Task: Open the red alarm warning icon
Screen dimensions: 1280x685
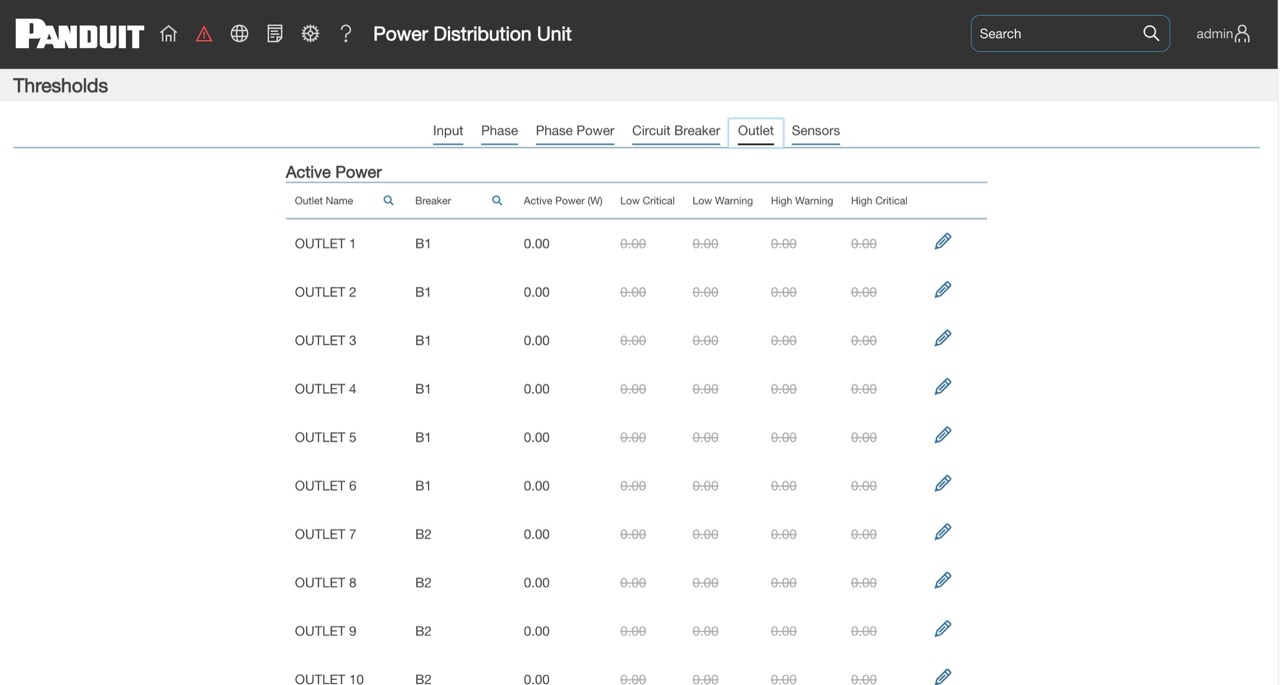Action: click(204, 34)
